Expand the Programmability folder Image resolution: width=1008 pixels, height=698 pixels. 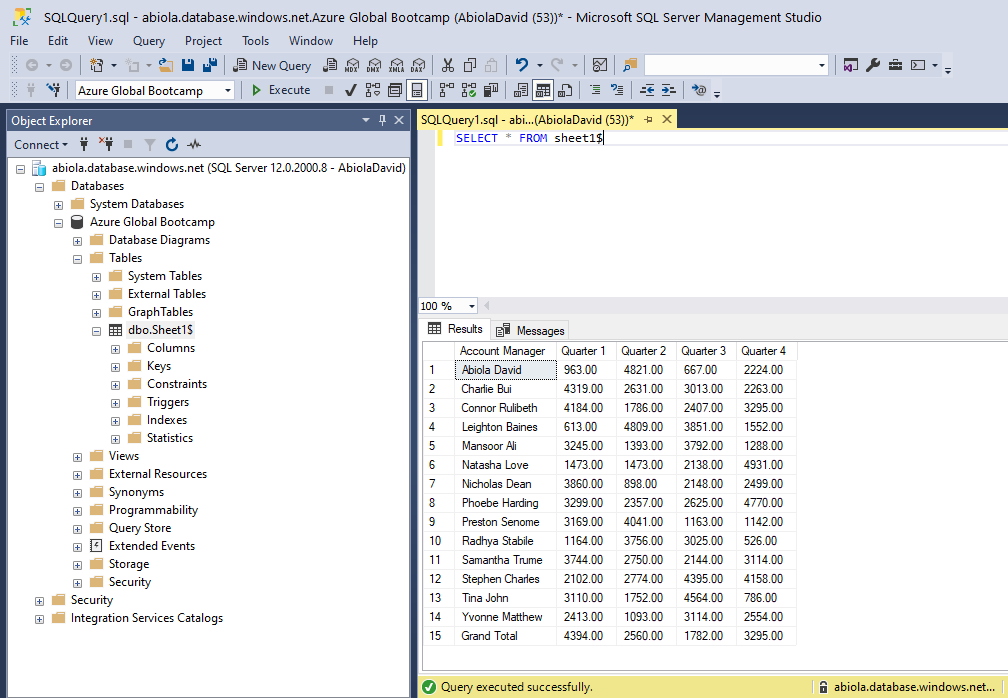[x=77, y=511]
